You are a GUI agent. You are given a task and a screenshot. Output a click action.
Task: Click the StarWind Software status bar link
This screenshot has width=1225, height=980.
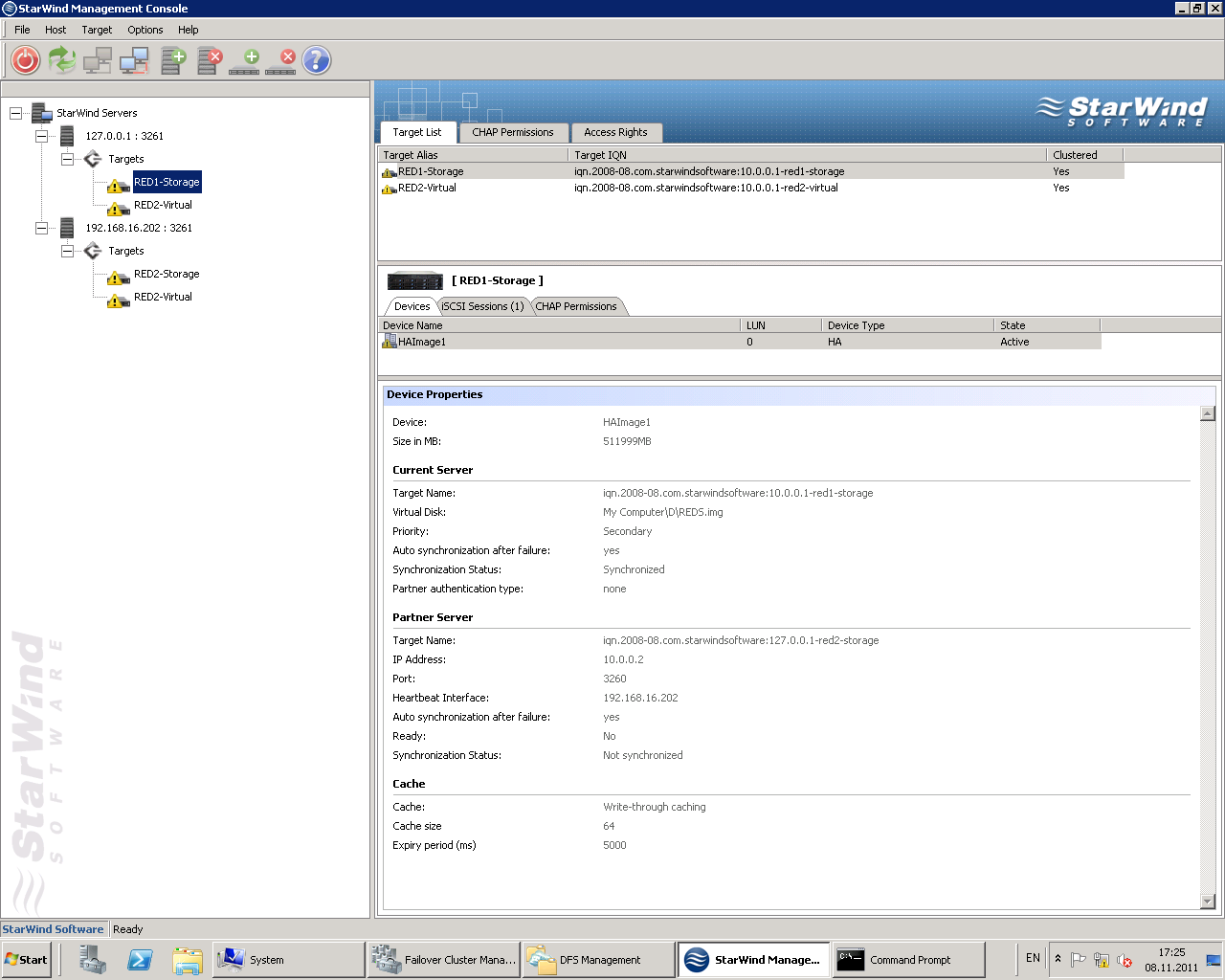(x=53, y=929)
